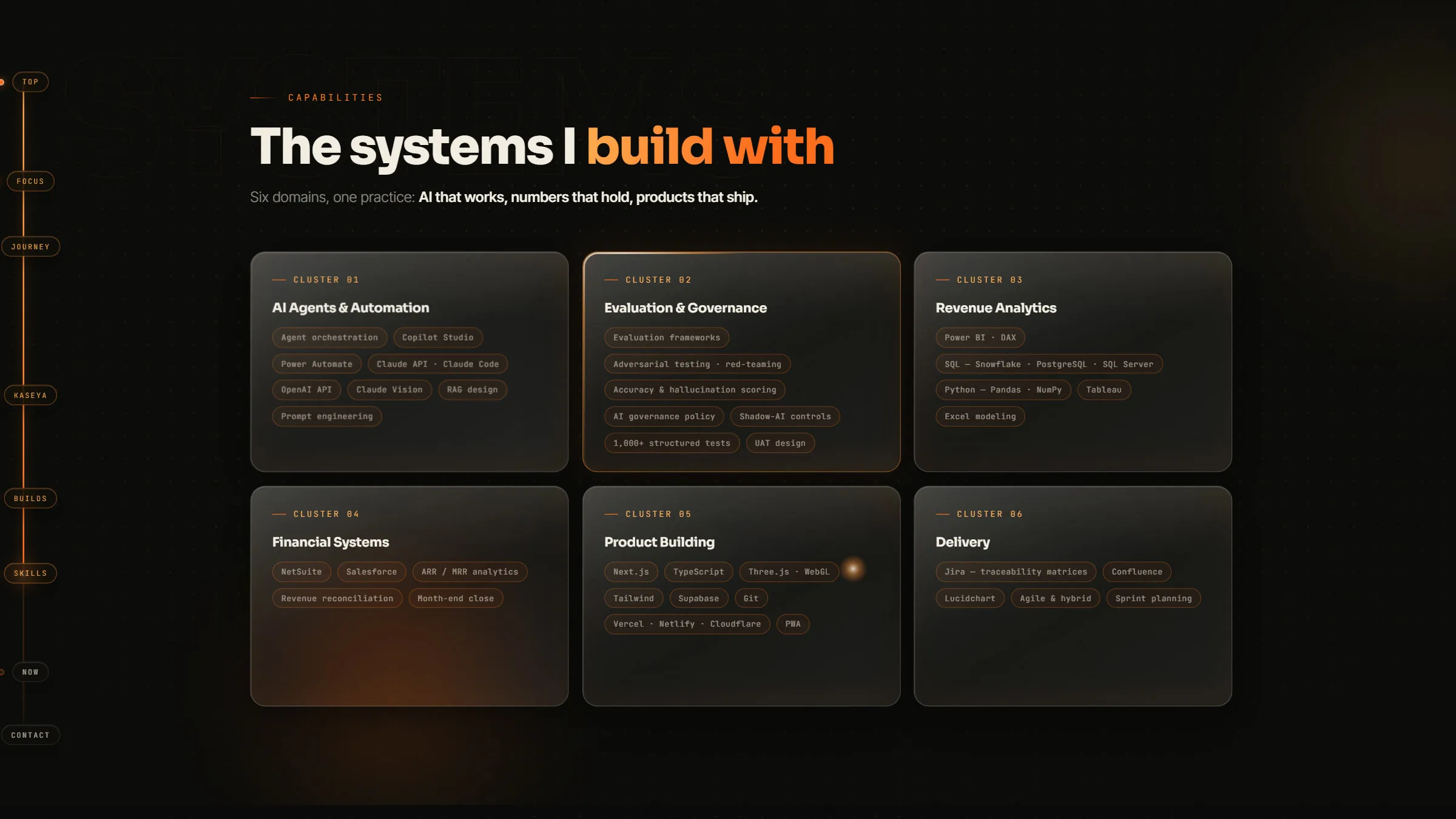Screen dimensions: 1456x819
Task: Click the Salesforce tag
Action: 372,572
